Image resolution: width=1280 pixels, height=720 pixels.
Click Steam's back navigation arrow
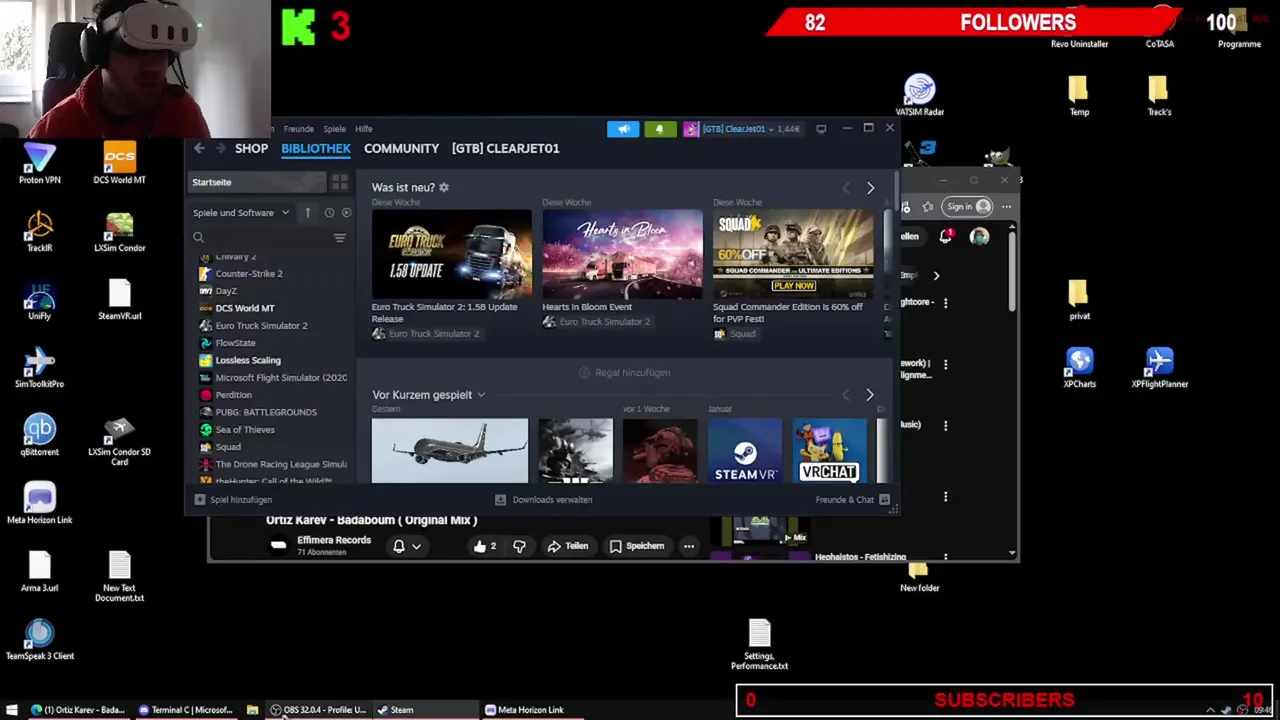(199, 148)
